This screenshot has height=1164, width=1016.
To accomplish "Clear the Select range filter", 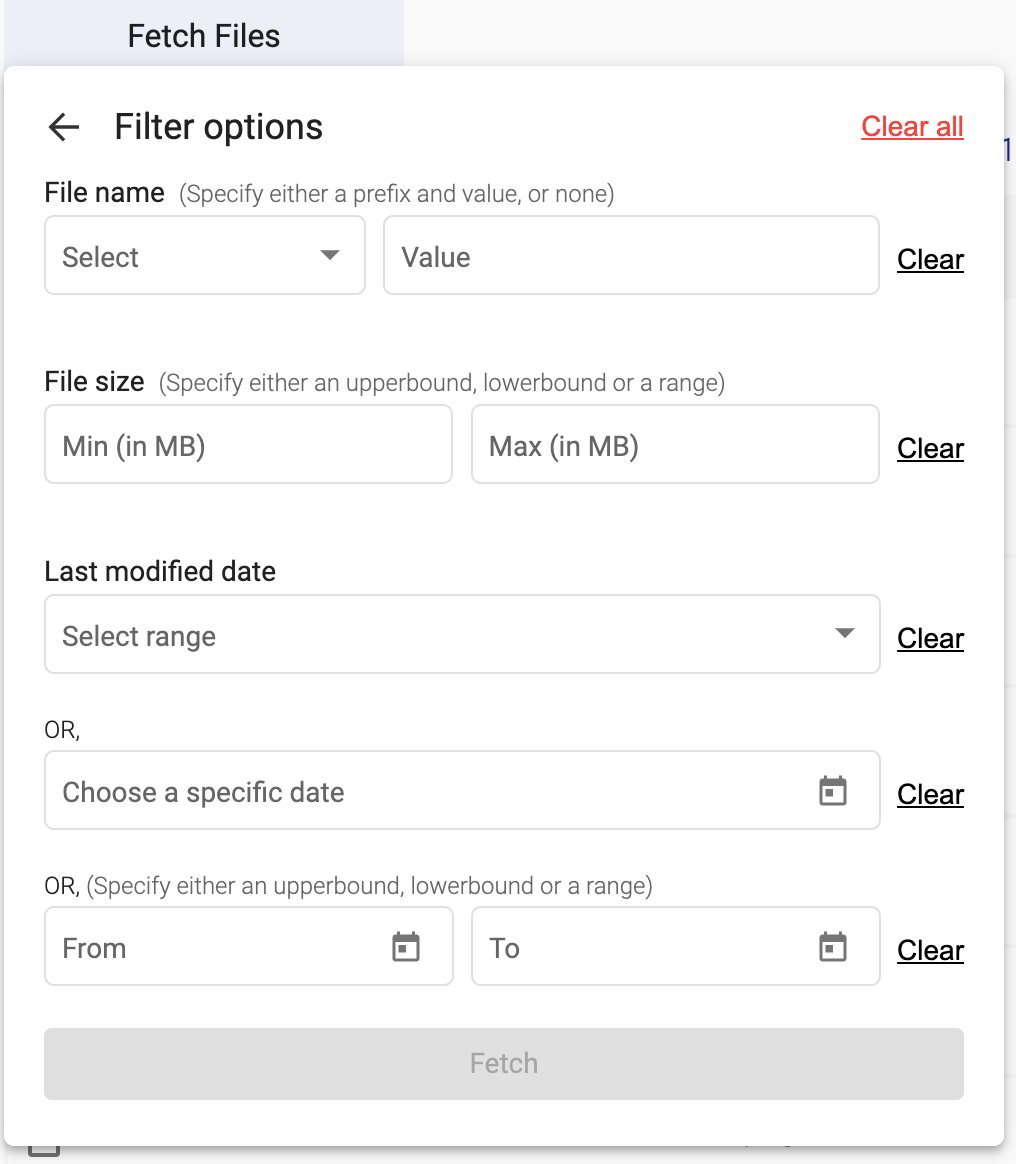I will [930, 639].
